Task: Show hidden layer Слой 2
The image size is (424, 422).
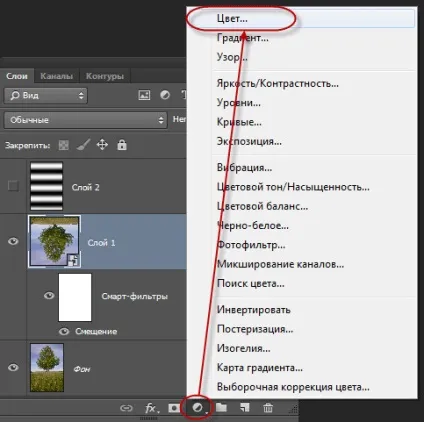Action: [13, 186]
